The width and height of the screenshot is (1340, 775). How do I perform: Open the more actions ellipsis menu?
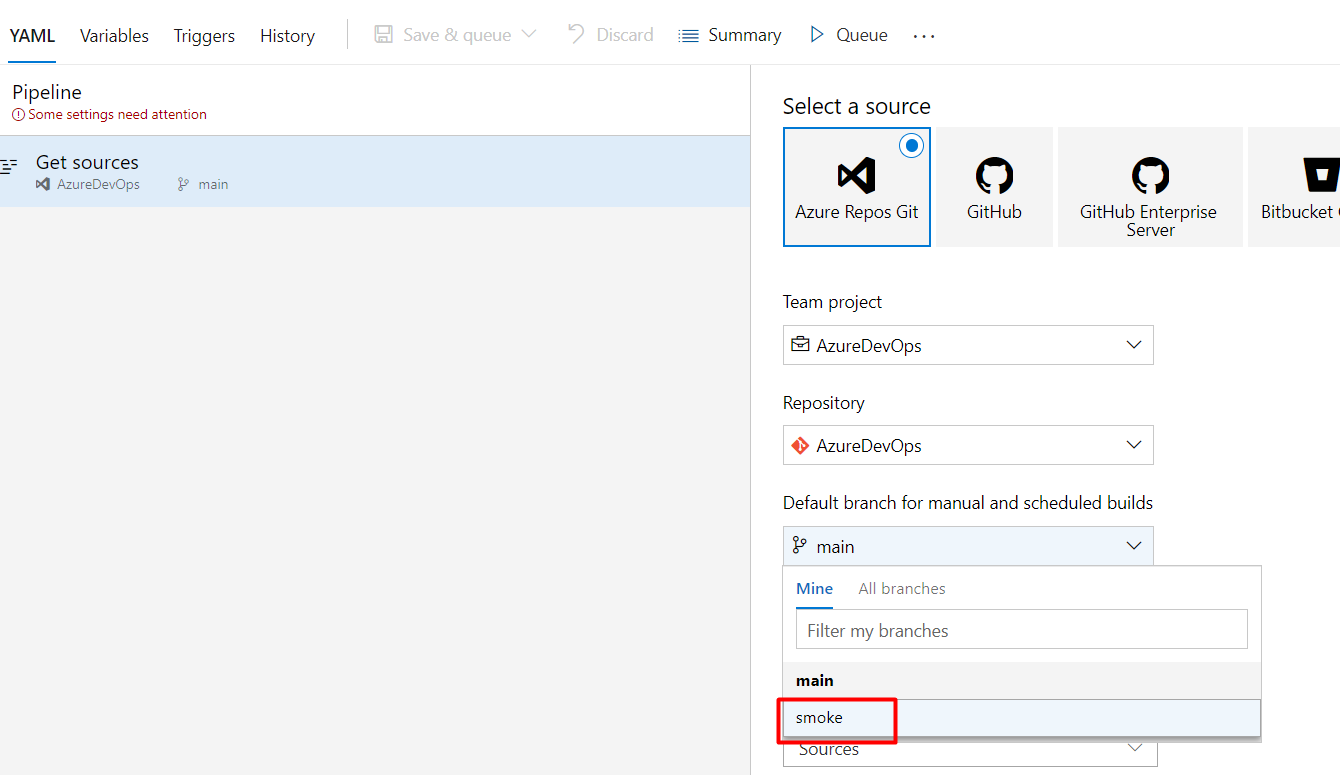click(x=924, y=36)
